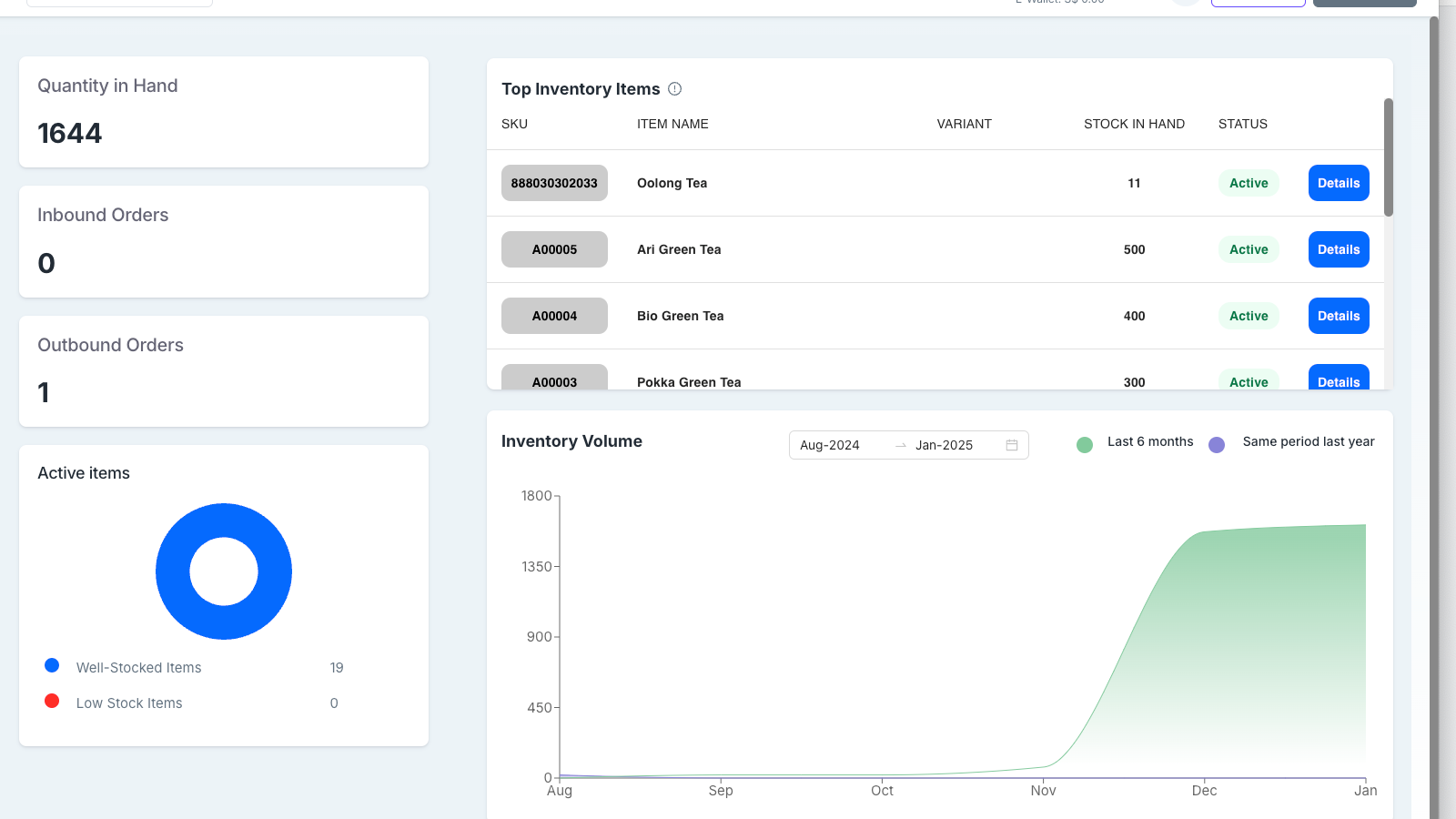Click the Top Inventory table scrollbar
The width and height of the screenshot is (1456, 819).
(1388, 157)
